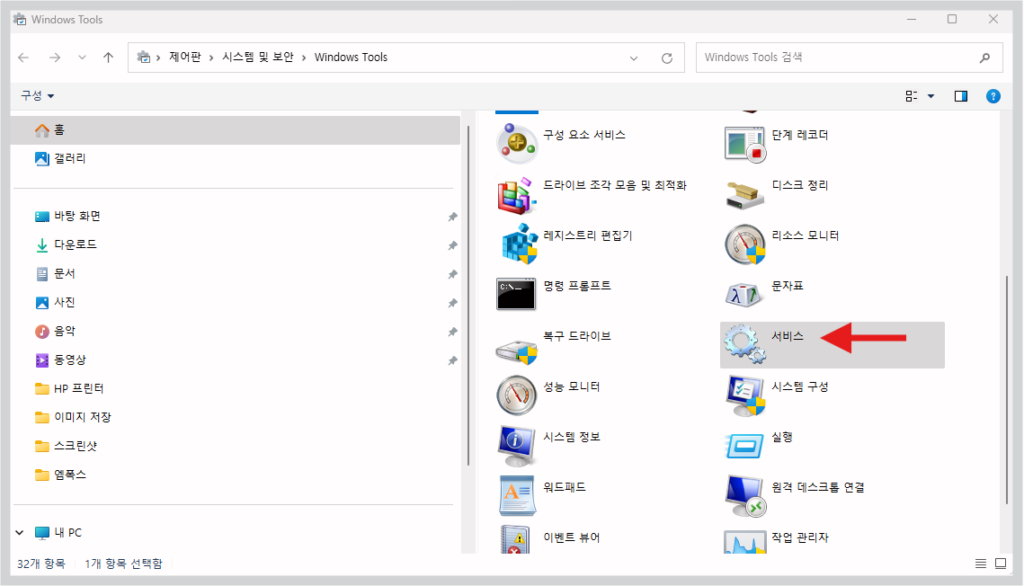Open 문서 quick access folder

64,274
